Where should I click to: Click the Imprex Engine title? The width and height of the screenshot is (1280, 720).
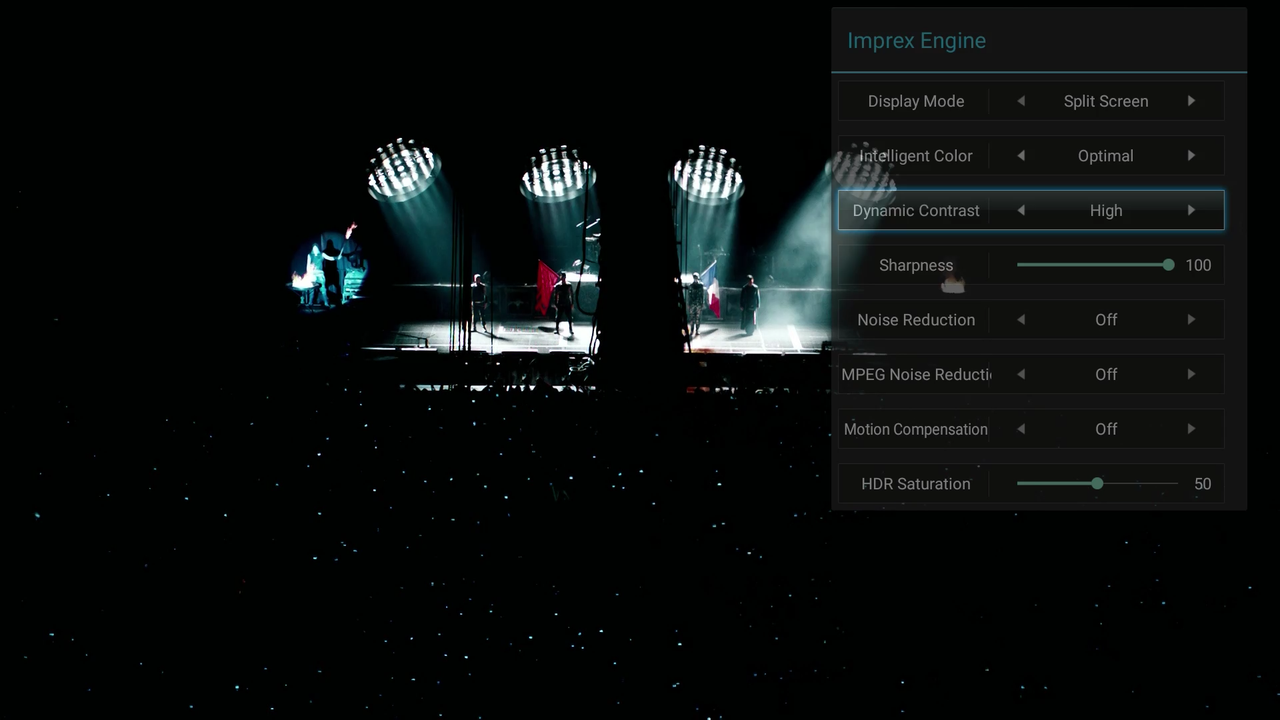(x=916, y=41)
